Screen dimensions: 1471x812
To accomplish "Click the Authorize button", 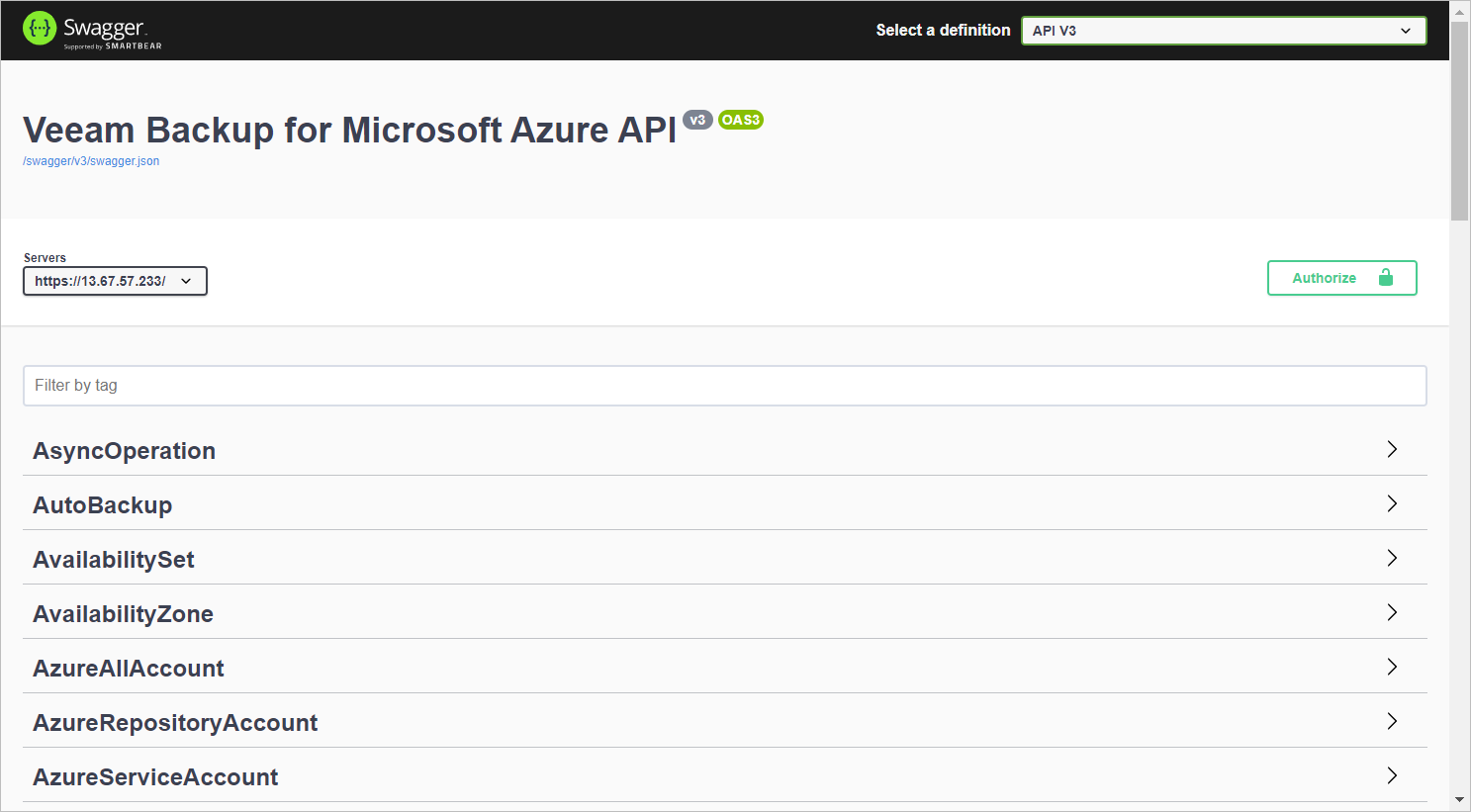I will point(1341,278).
